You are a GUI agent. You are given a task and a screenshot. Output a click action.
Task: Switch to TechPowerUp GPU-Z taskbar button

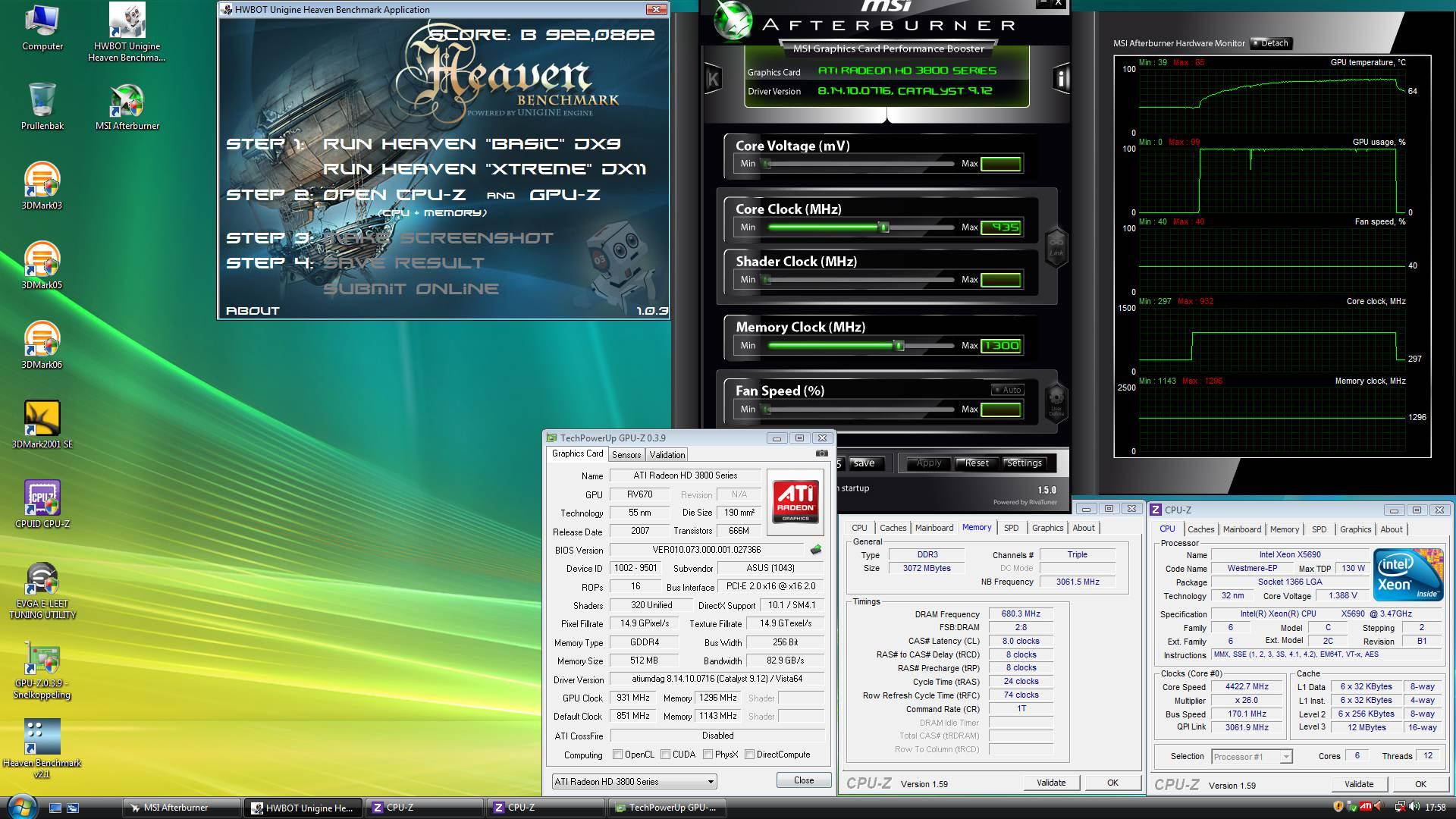click(667, 808)
